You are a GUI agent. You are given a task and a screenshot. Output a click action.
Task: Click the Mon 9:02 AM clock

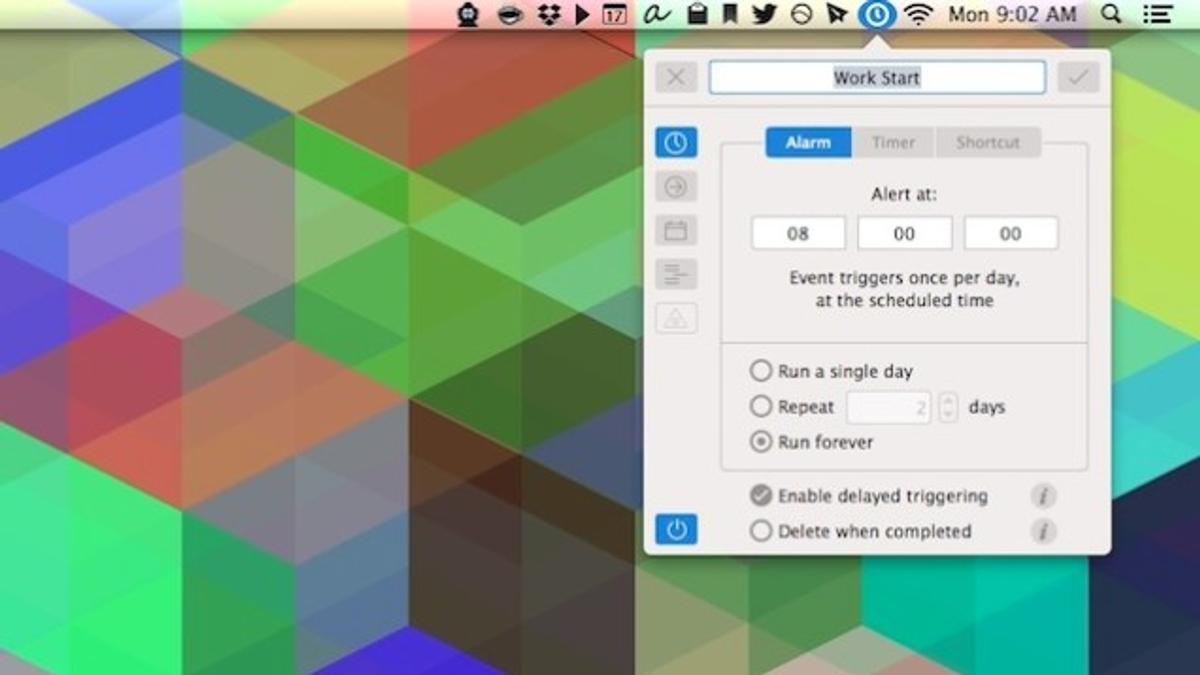[x=1012, y=14]
